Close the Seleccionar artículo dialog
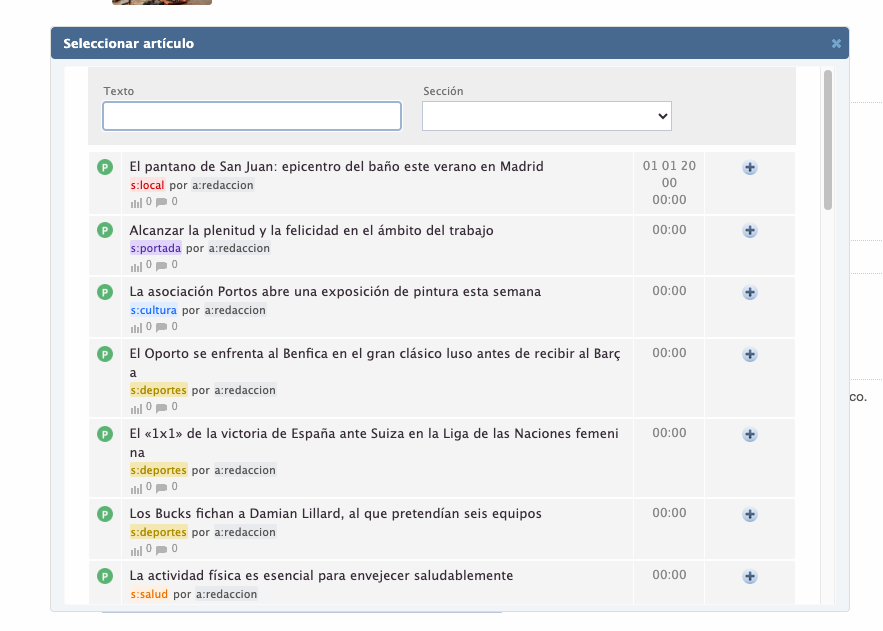883x631 pixels. pos(836,44)
